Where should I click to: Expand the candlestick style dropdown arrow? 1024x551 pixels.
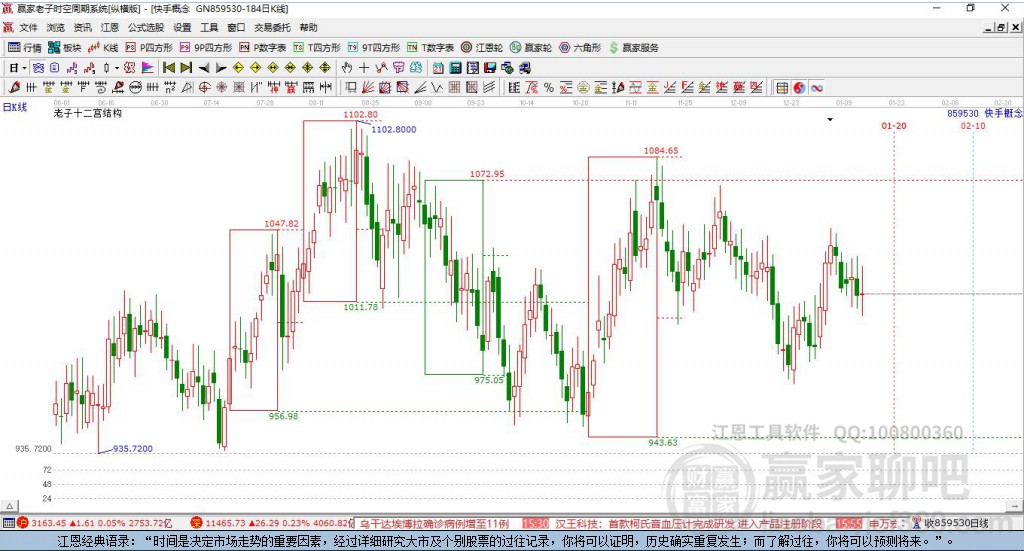[x=117, y=68]
